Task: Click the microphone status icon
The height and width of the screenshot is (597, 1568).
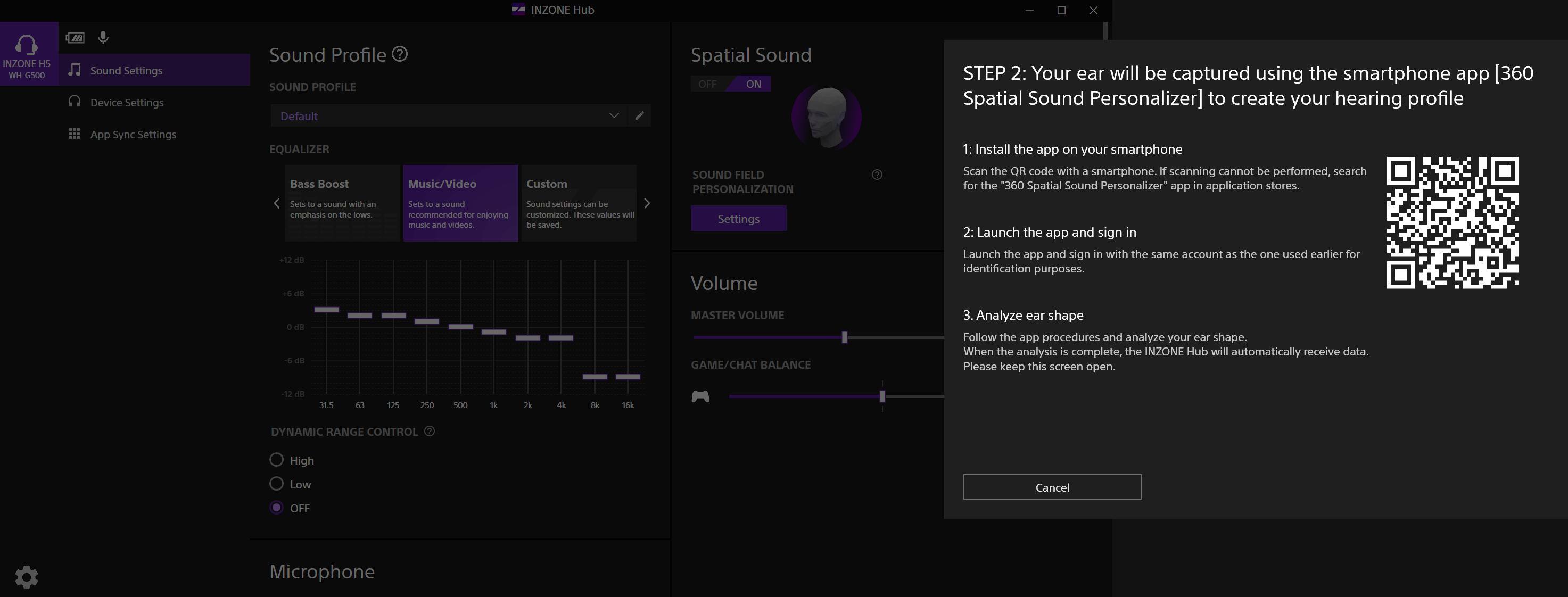Action: 103,38
